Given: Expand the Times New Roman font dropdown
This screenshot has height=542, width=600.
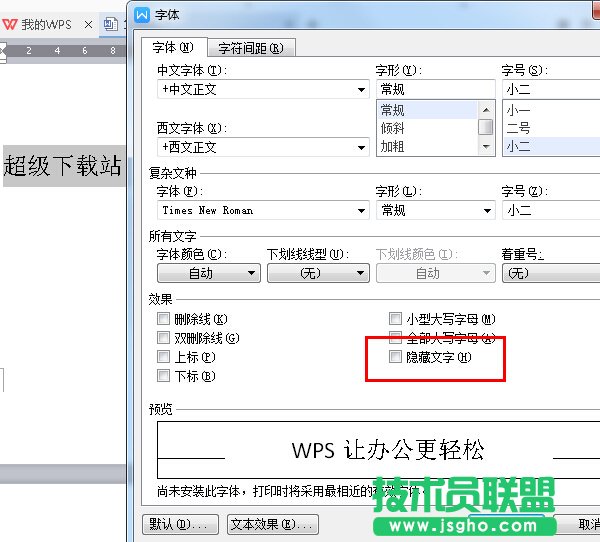Looking at the screenshot, I should (x=361, y=211).
